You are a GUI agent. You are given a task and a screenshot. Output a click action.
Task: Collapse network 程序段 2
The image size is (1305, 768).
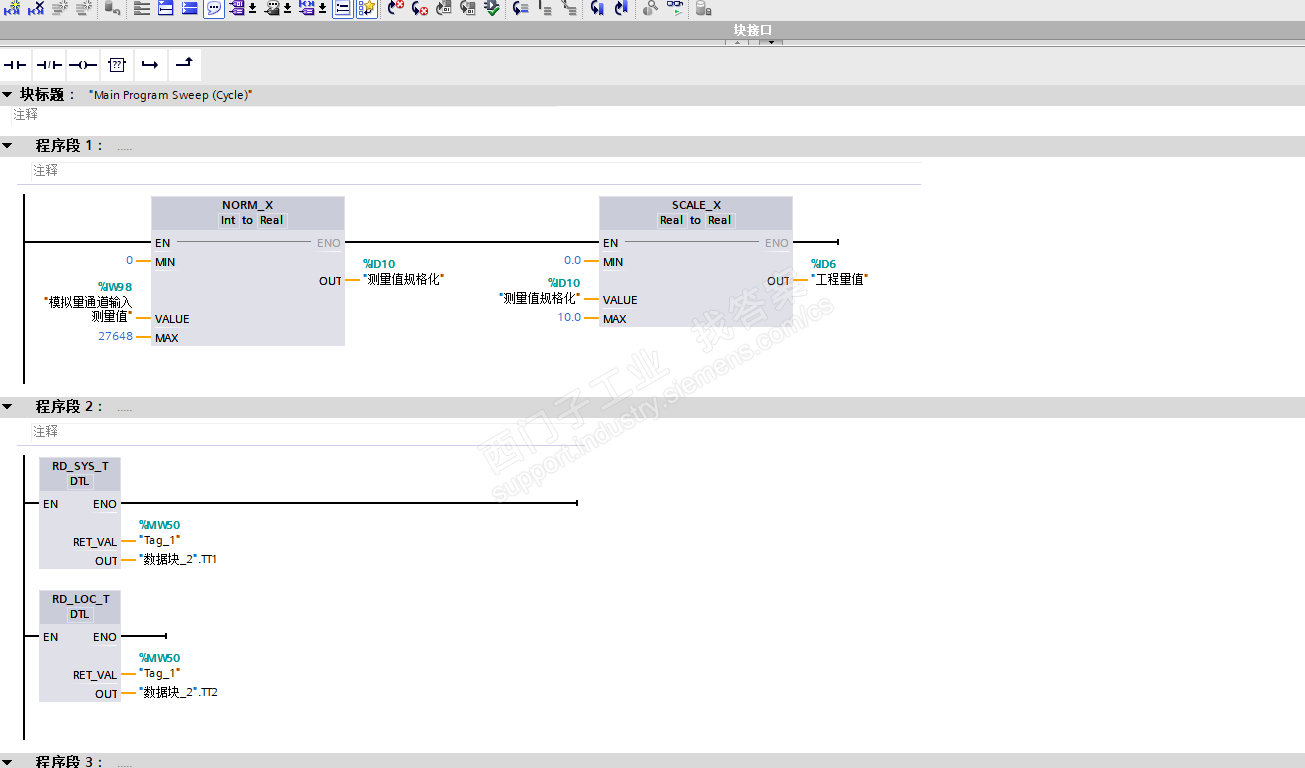[x=7, y=407]
